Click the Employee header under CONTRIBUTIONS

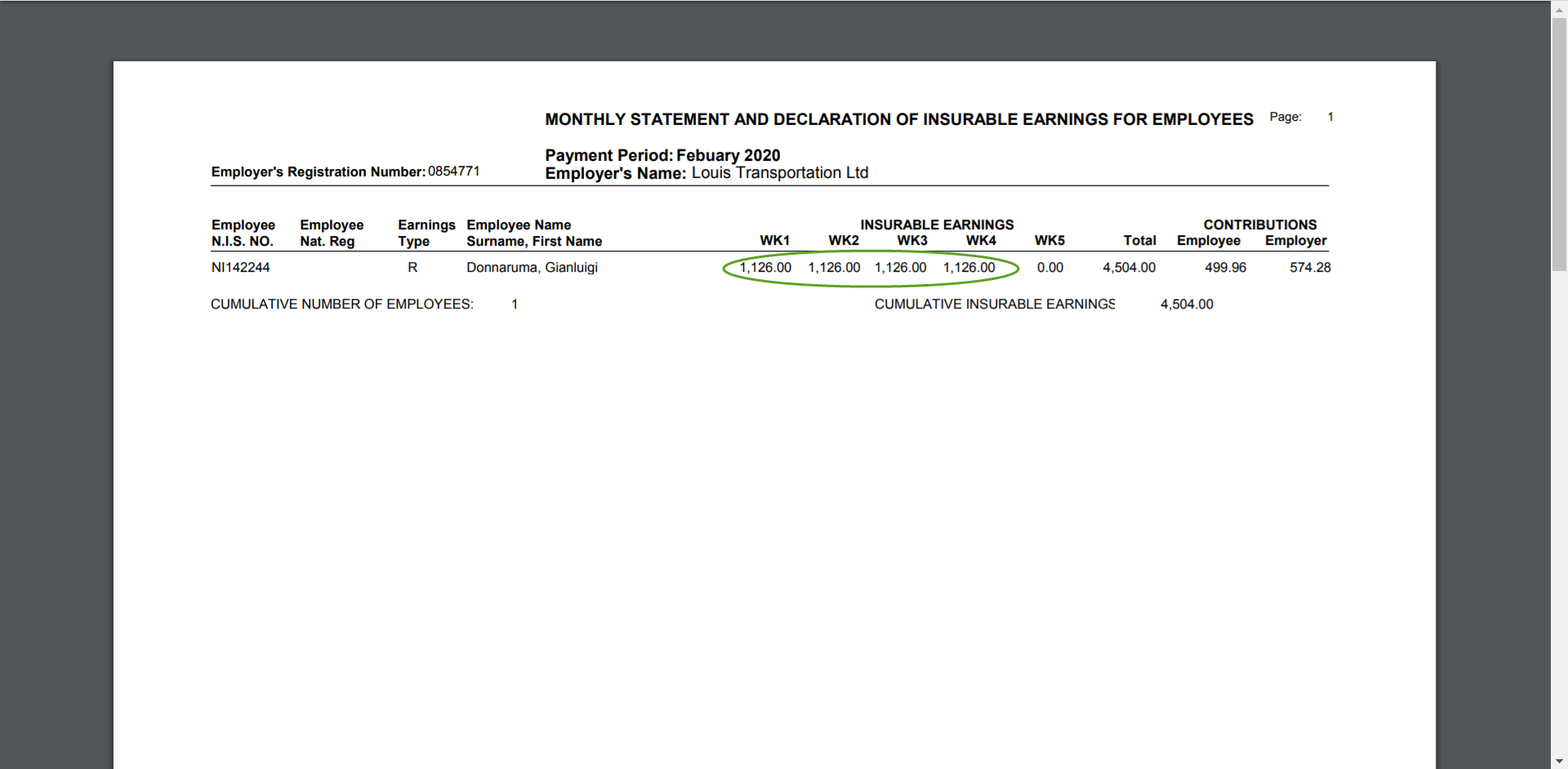coord(1209,240)
